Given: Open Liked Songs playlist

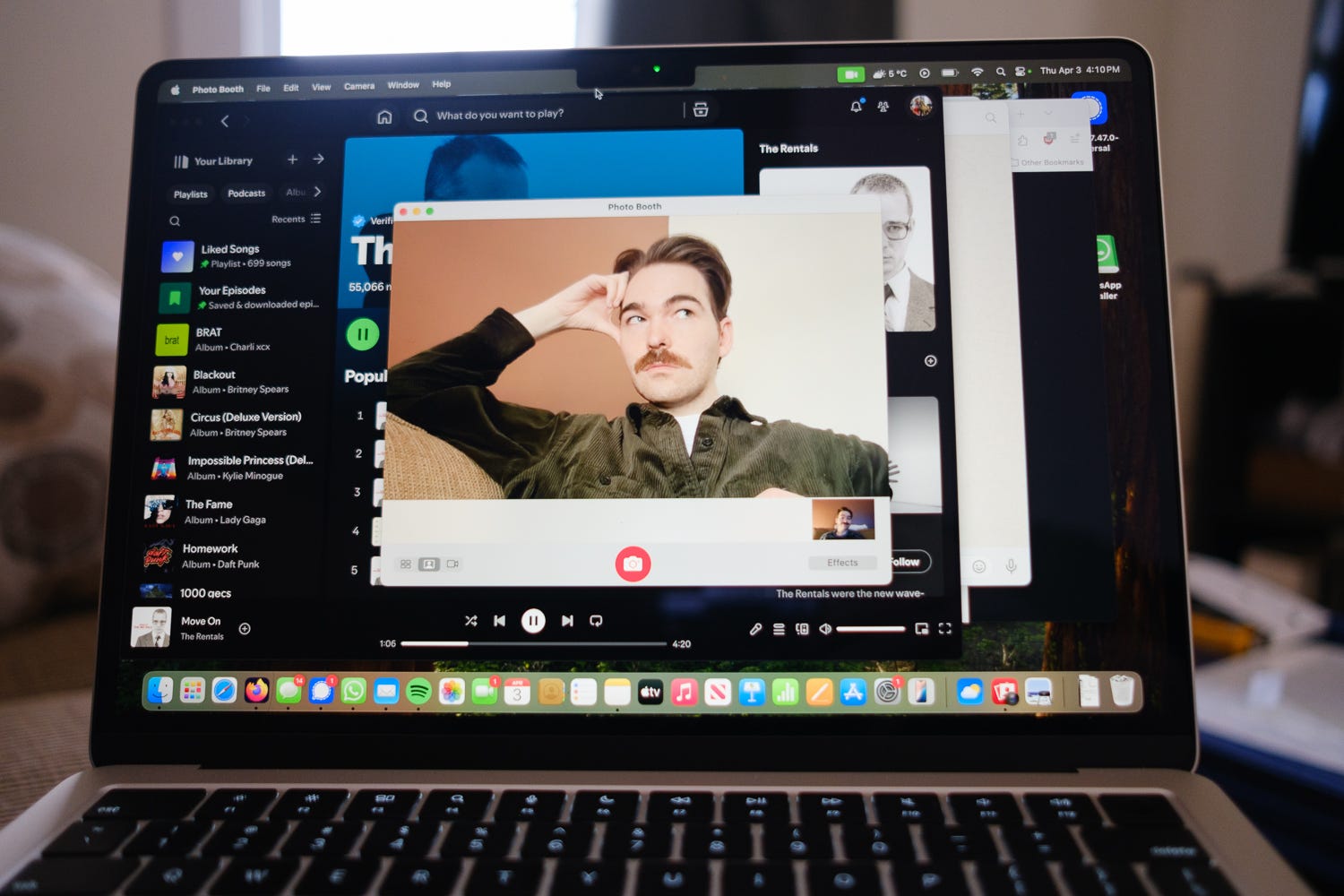Looking at the screenshot, I should coord(242,256).
